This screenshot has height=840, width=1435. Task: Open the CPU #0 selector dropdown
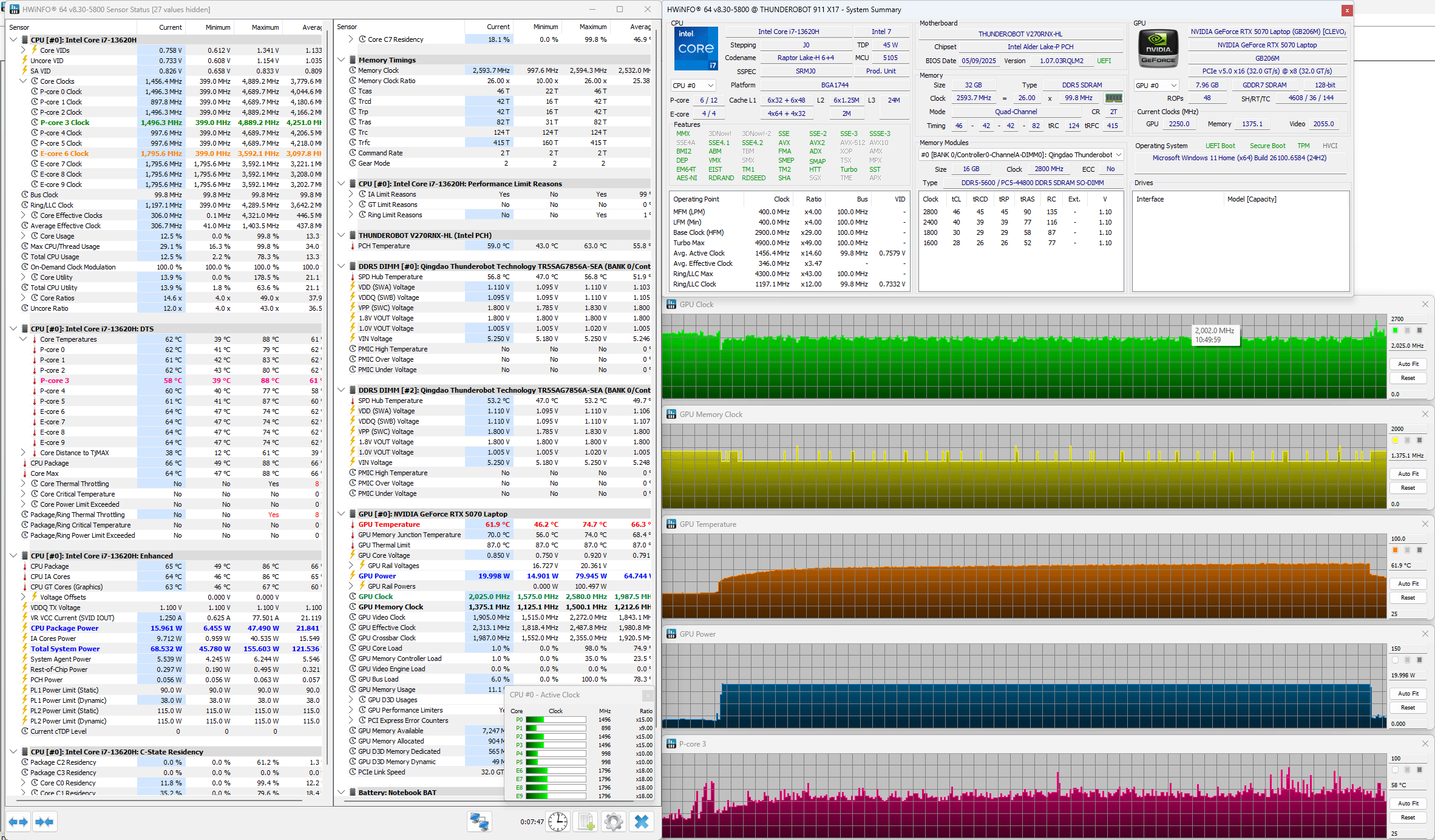pyautogui.click(x=693, y=86)
